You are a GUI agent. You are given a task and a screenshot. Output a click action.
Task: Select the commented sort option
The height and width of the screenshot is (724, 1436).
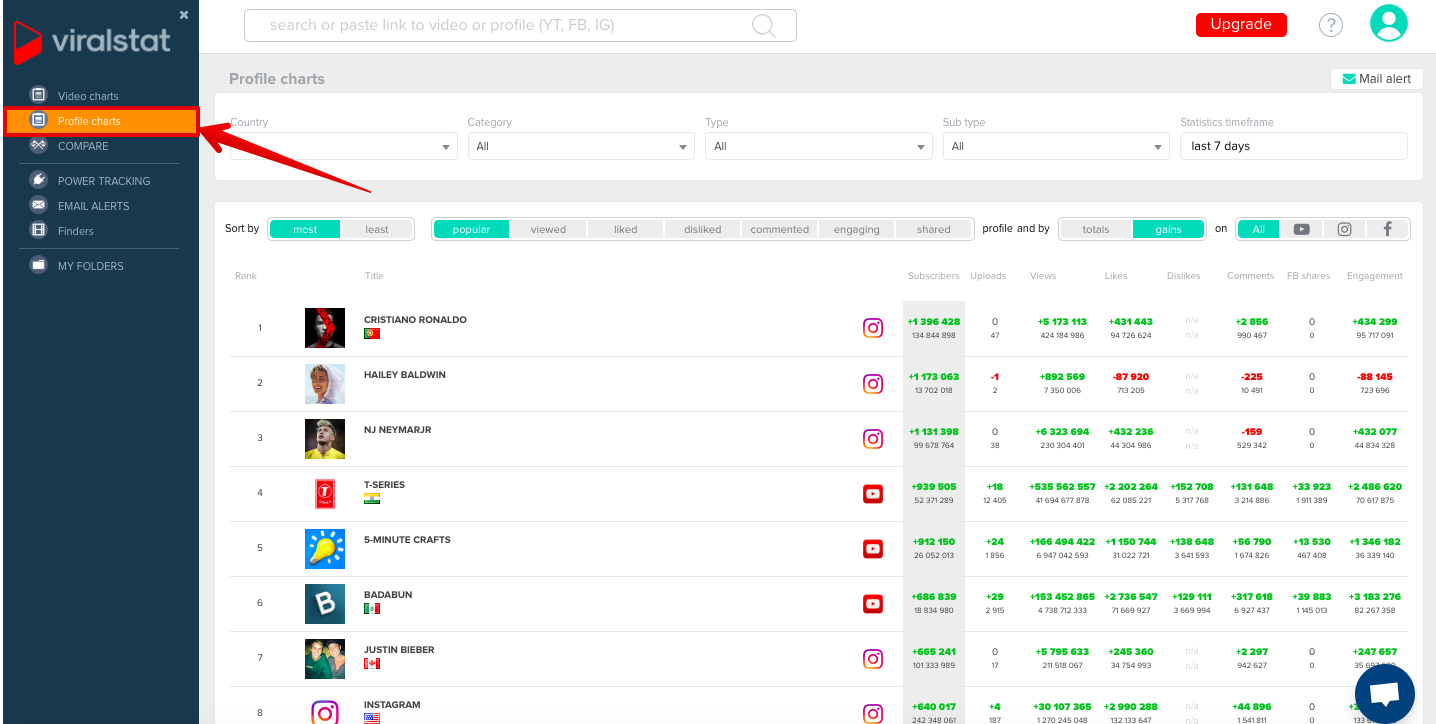point(780,229)
